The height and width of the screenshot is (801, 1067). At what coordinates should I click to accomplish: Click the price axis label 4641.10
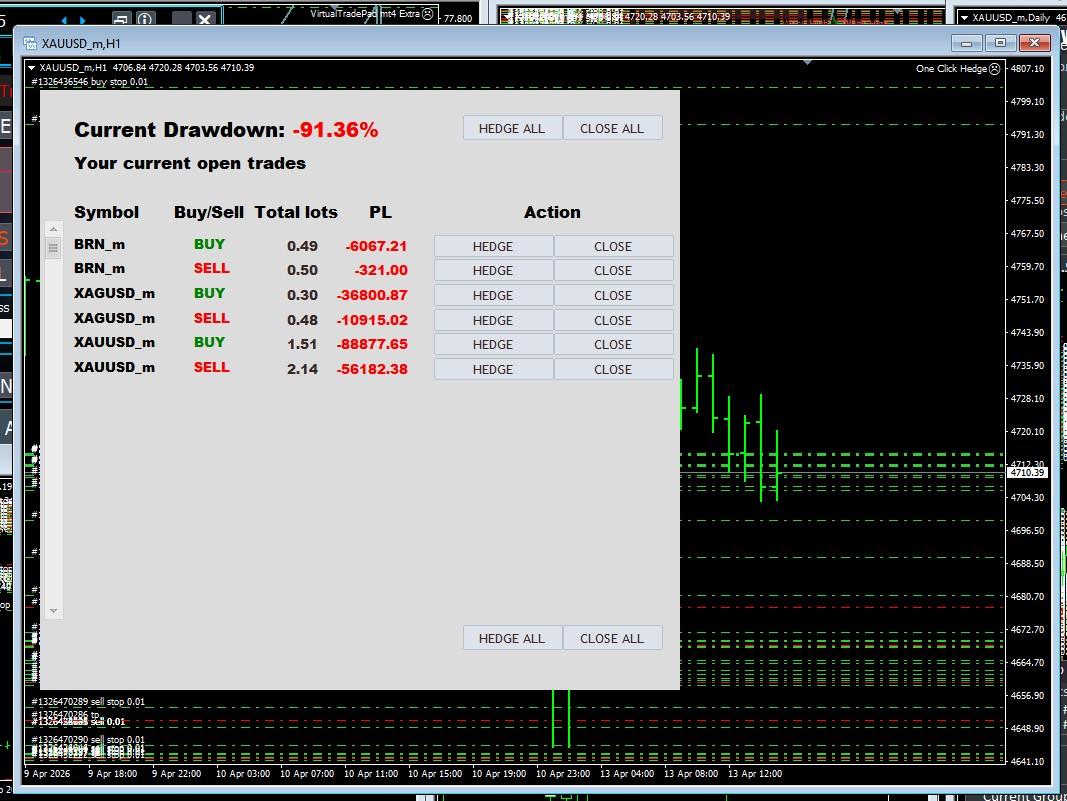click(x=1027, y=762)
